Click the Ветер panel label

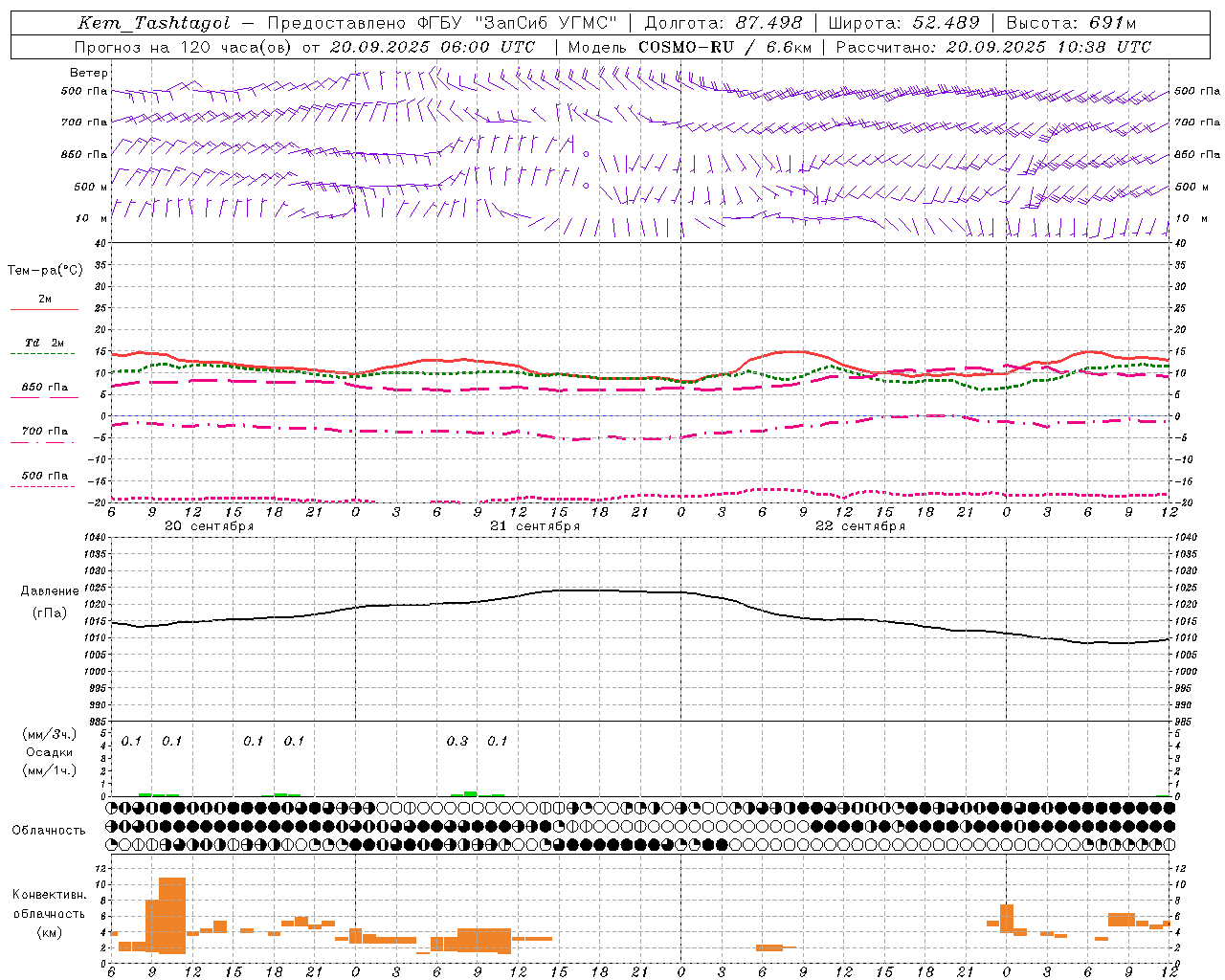[89, 73]
